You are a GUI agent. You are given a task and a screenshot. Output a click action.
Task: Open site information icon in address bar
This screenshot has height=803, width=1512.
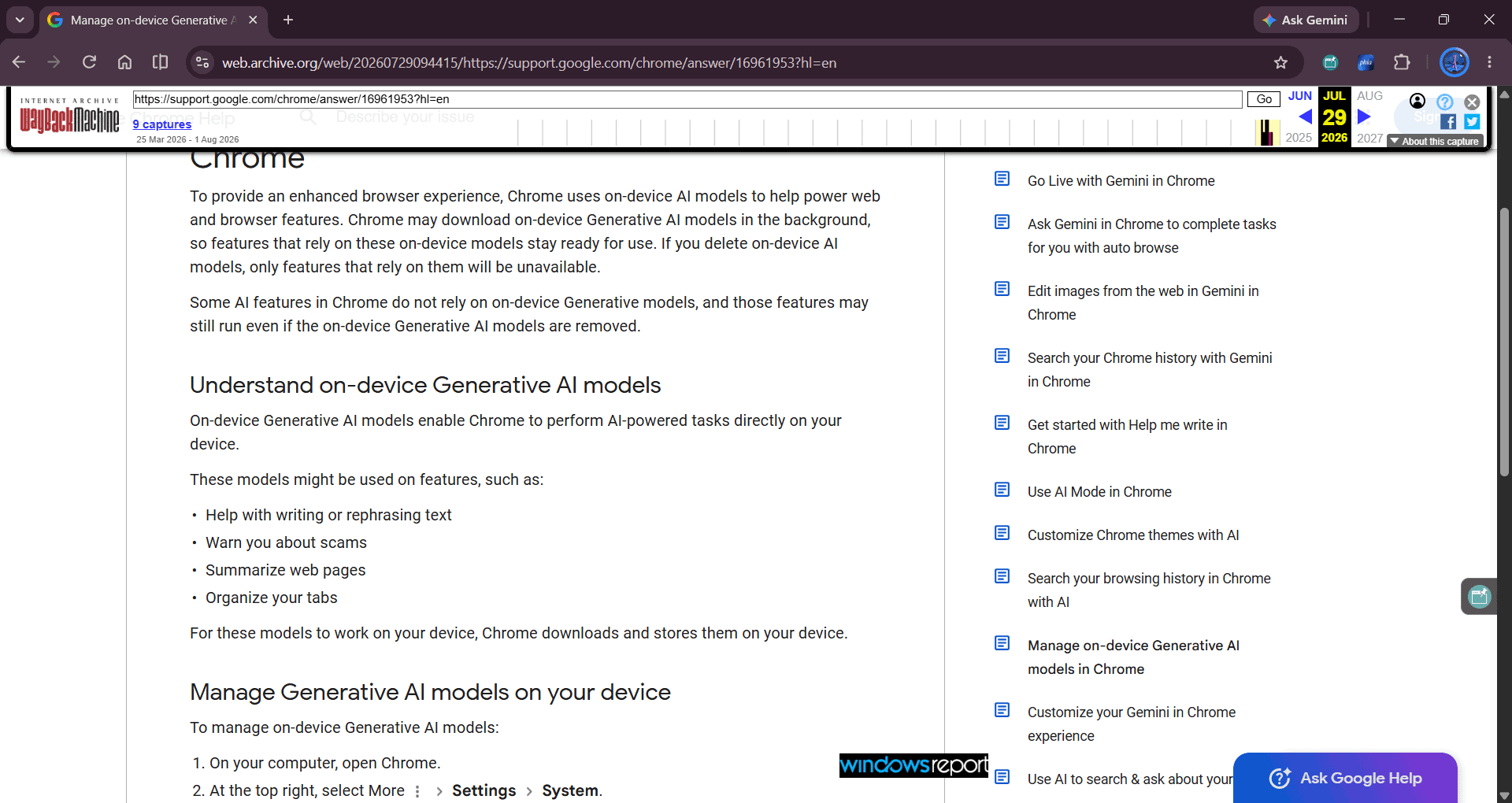click(x=202, y=62)
